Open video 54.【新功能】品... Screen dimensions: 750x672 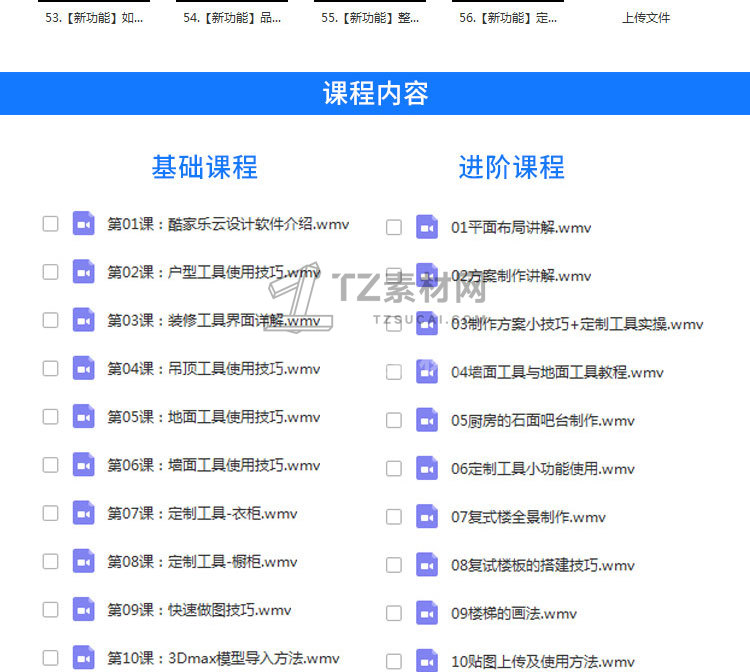click(232, 18)
